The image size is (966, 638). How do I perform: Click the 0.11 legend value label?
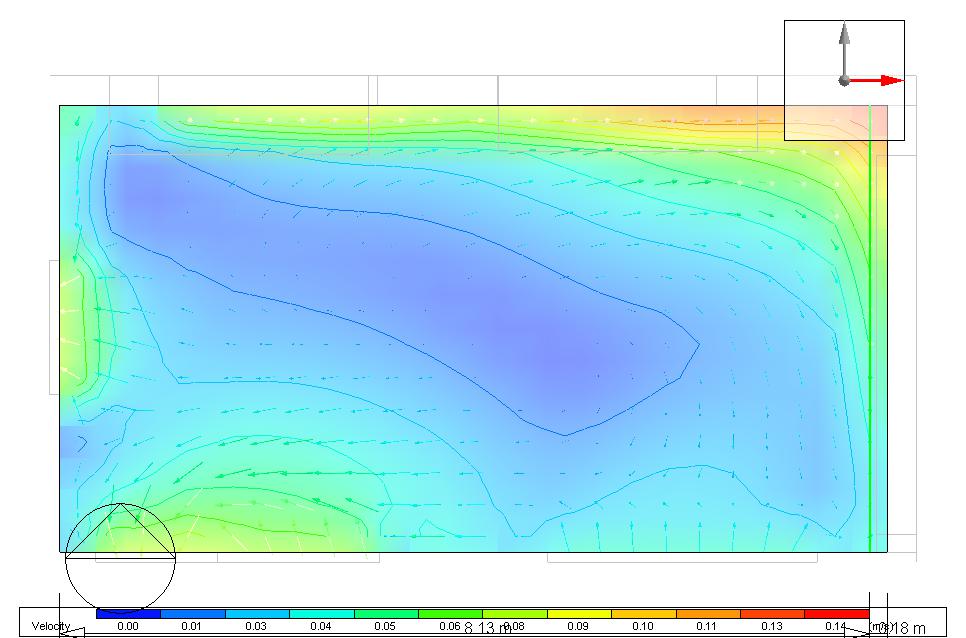pyautogui.click(x=707, y=626)
